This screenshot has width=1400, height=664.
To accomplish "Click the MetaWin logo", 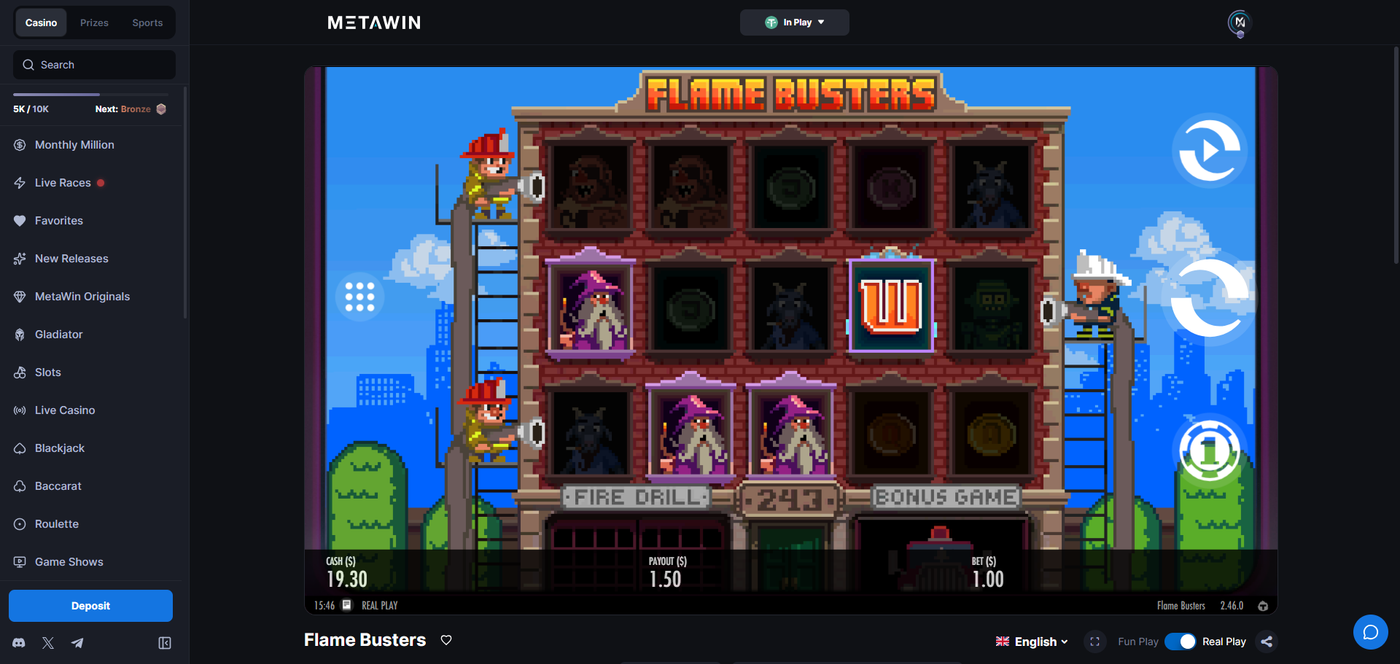I will (374, 22).
